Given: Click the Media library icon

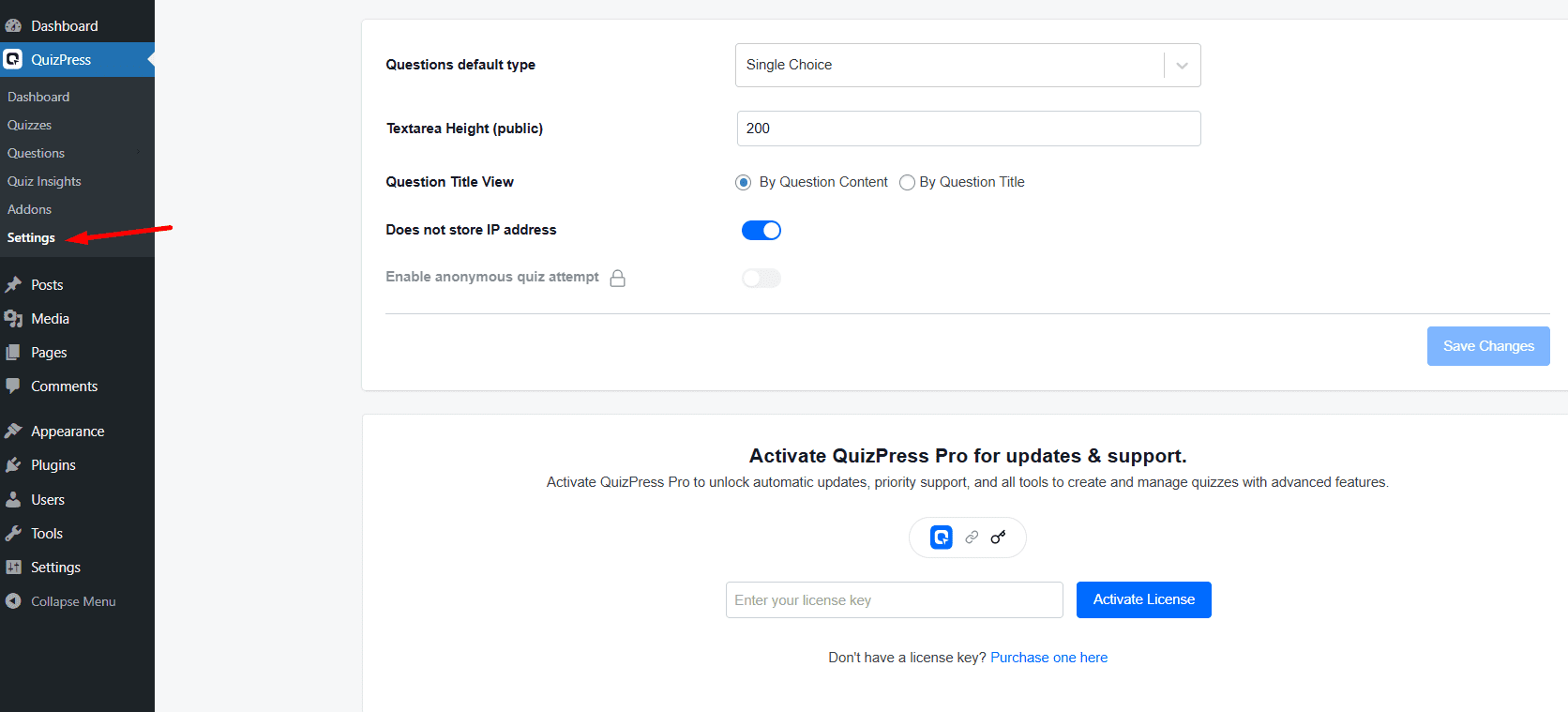Looking at the screenshot, I should coord(13,319).
